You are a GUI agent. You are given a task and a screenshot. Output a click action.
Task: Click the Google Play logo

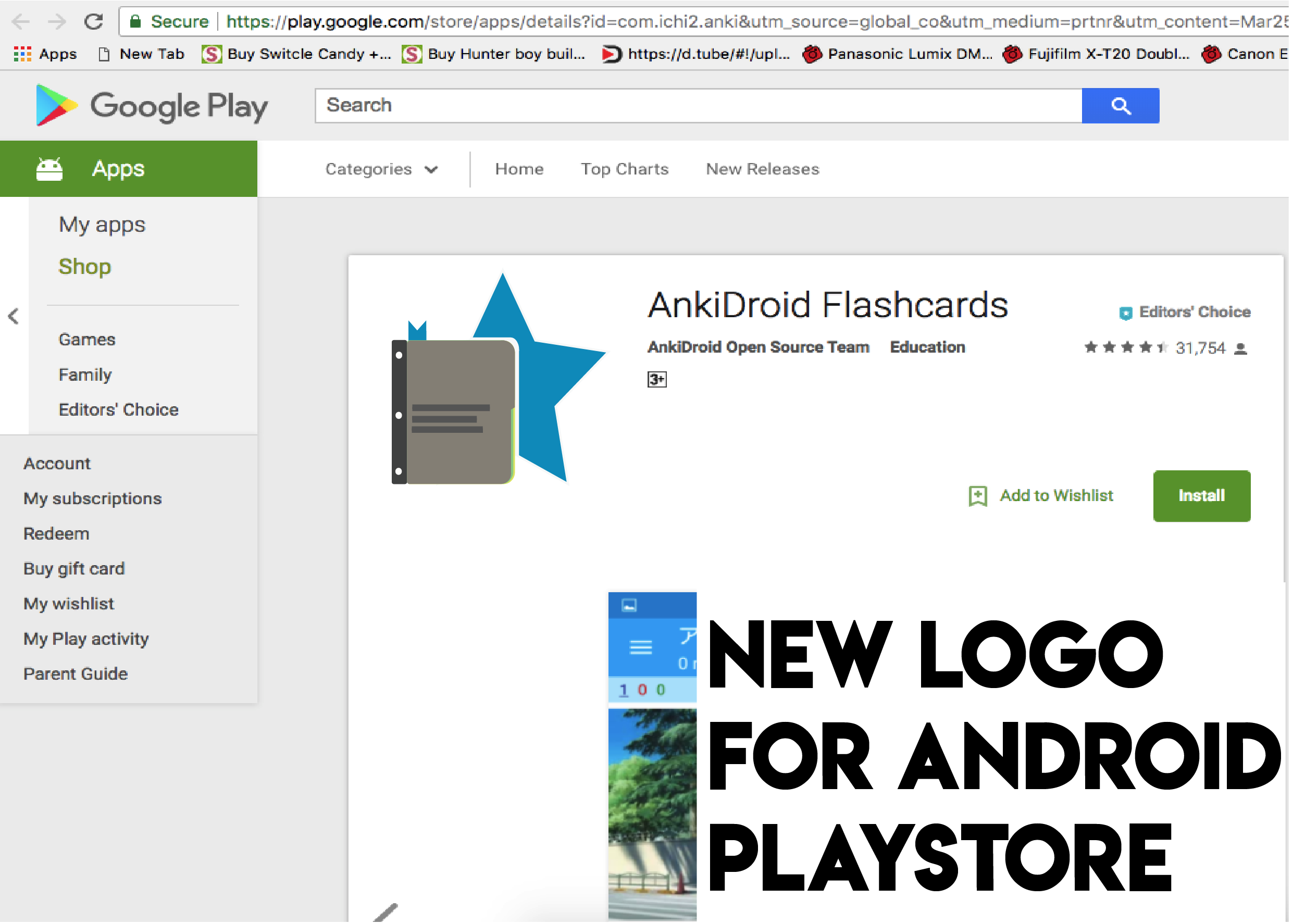(152, 106)
